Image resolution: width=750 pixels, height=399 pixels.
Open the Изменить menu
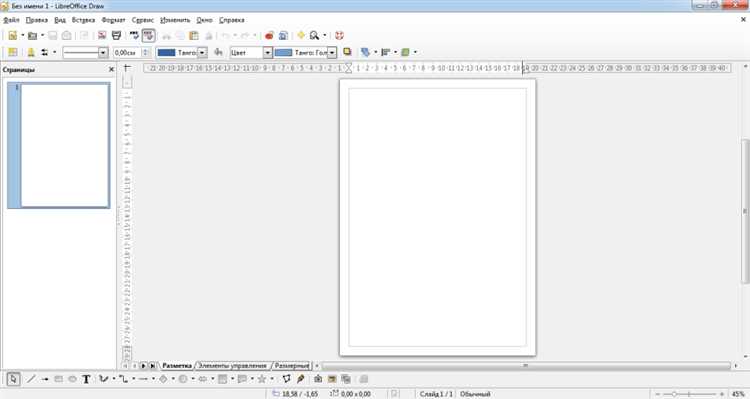coord(175,20)
